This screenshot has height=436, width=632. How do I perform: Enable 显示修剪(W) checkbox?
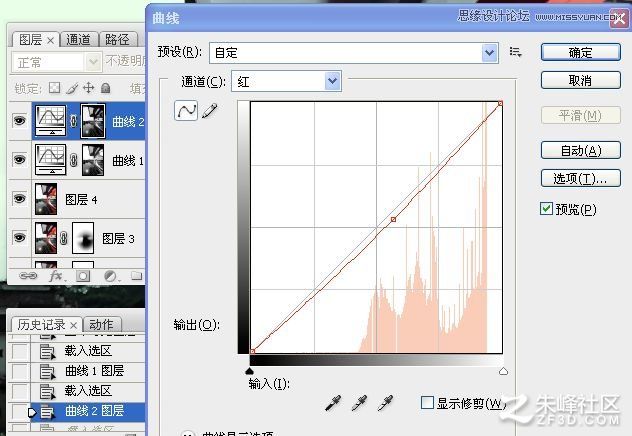click(x=427, y=403)
